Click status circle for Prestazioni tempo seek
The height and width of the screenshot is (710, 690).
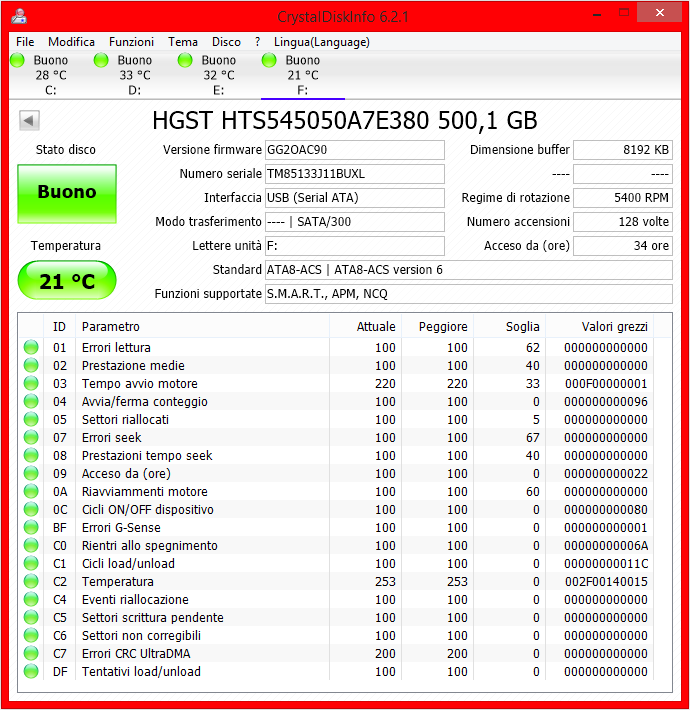coord(31,456)
